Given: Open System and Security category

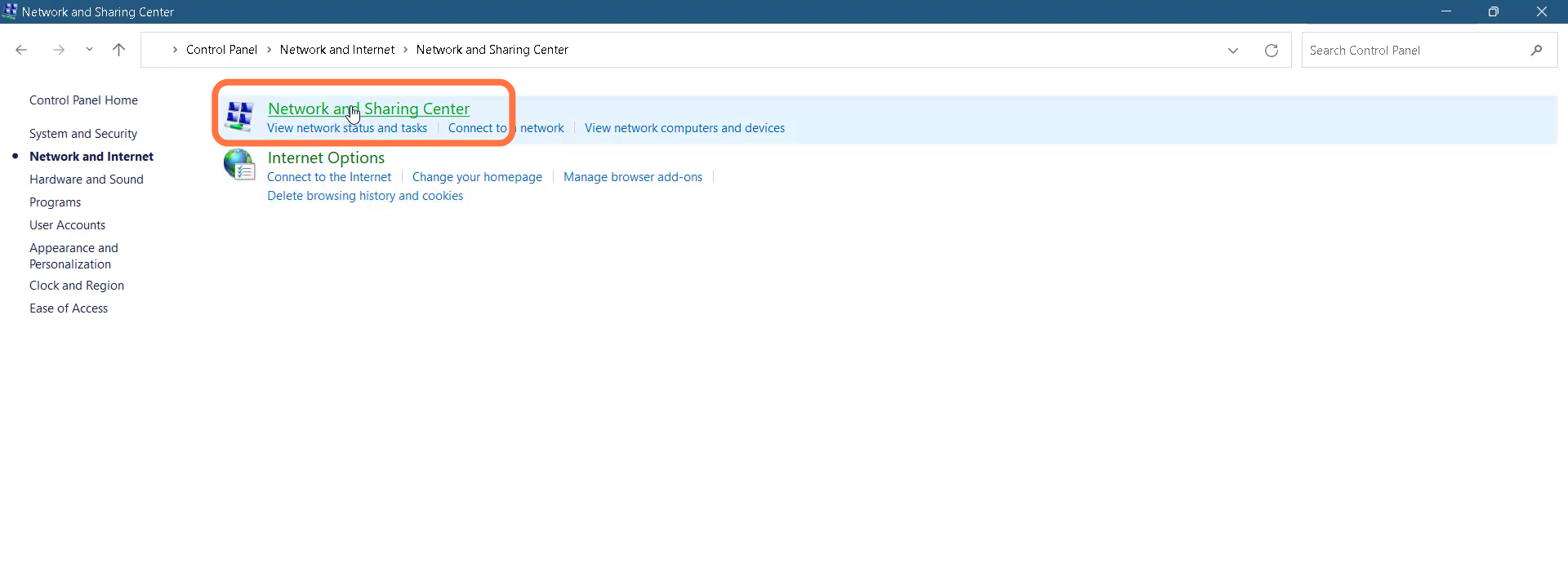Looking at the screenshot, I should [83, 134].
